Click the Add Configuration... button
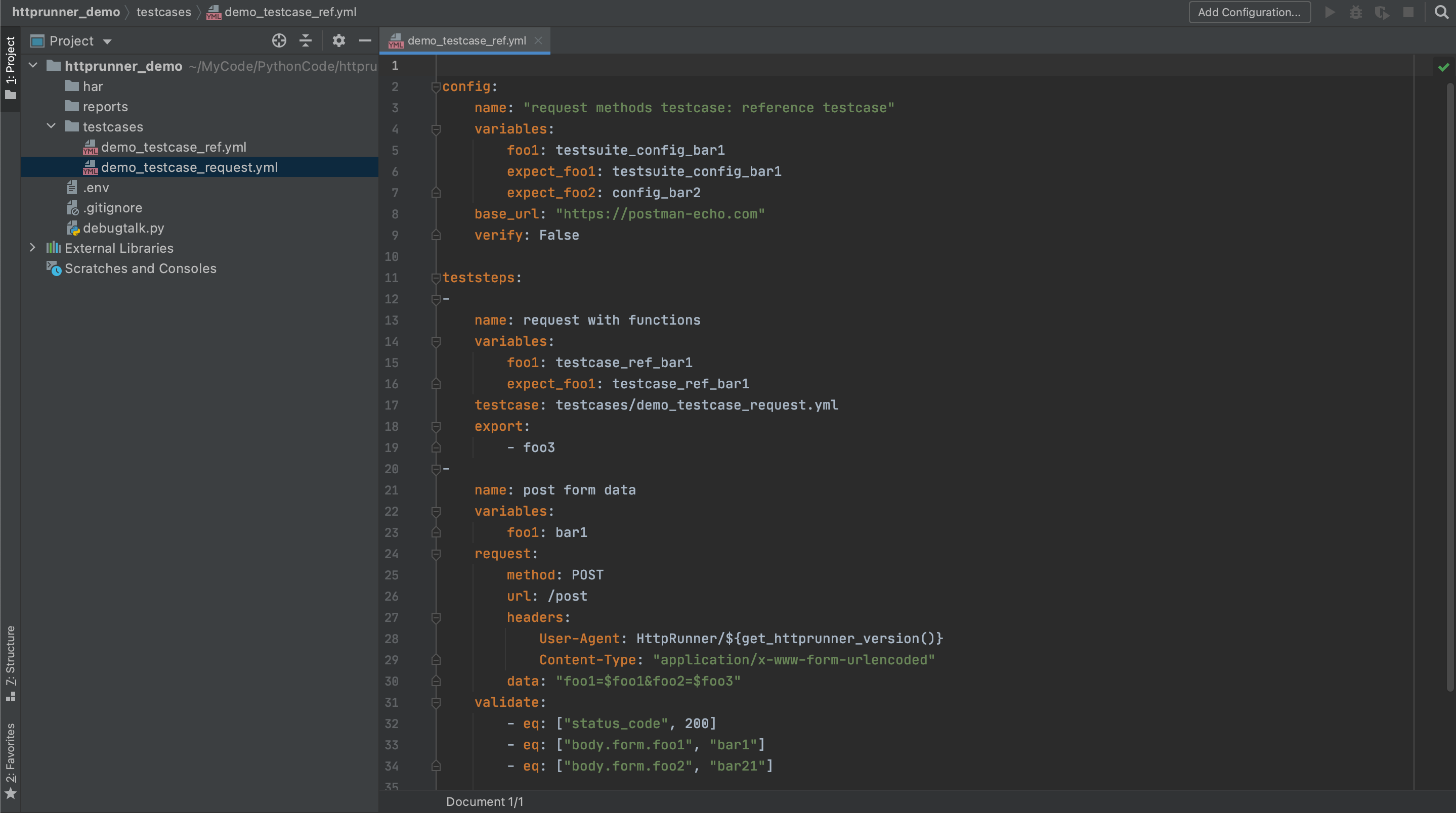Screen dimensions: 1456x813 [1249, 12]
